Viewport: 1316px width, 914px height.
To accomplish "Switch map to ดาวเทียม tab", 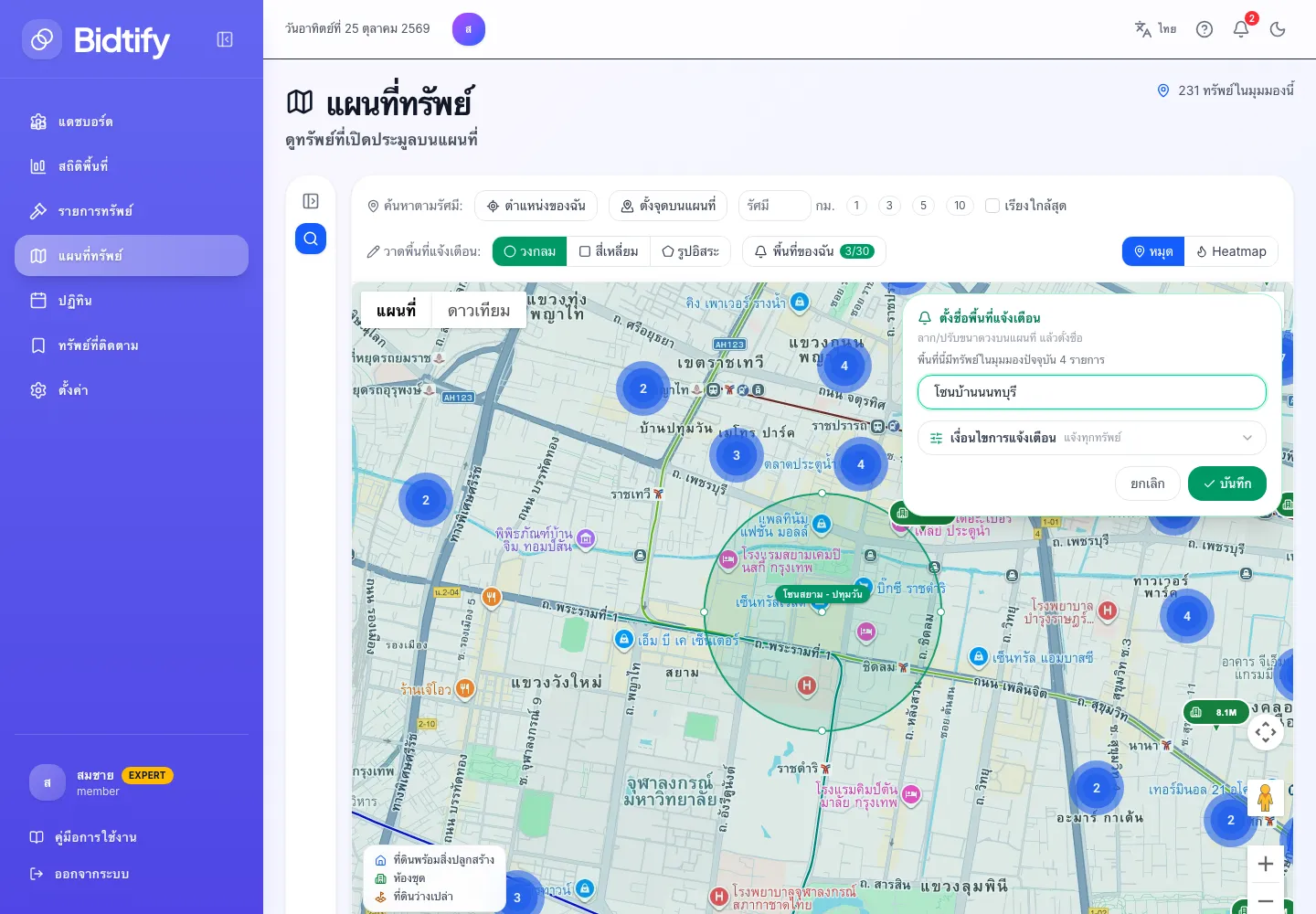I will (479, 311).
